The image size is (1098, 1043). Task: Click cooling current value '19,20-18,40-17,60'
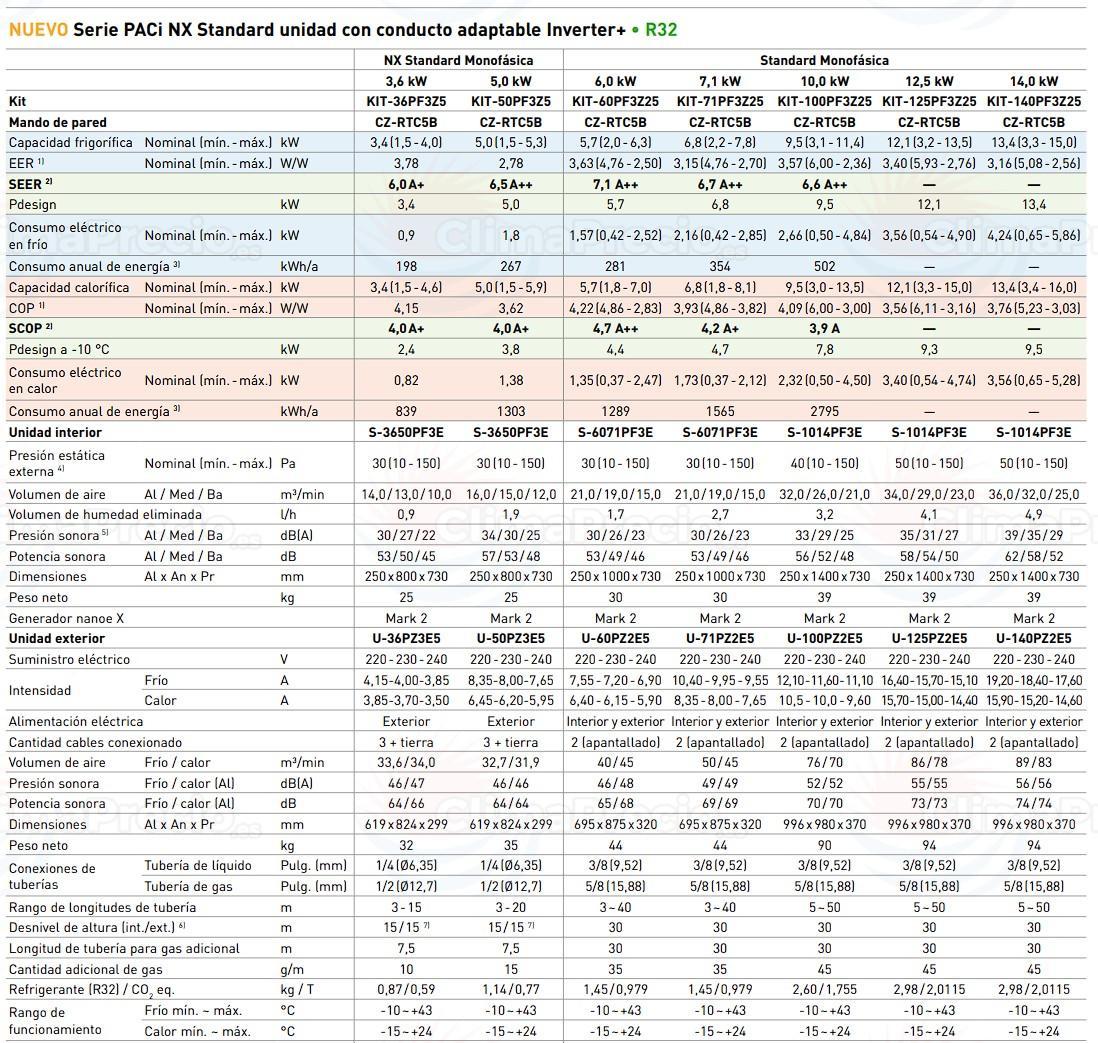coord(1034,680)
